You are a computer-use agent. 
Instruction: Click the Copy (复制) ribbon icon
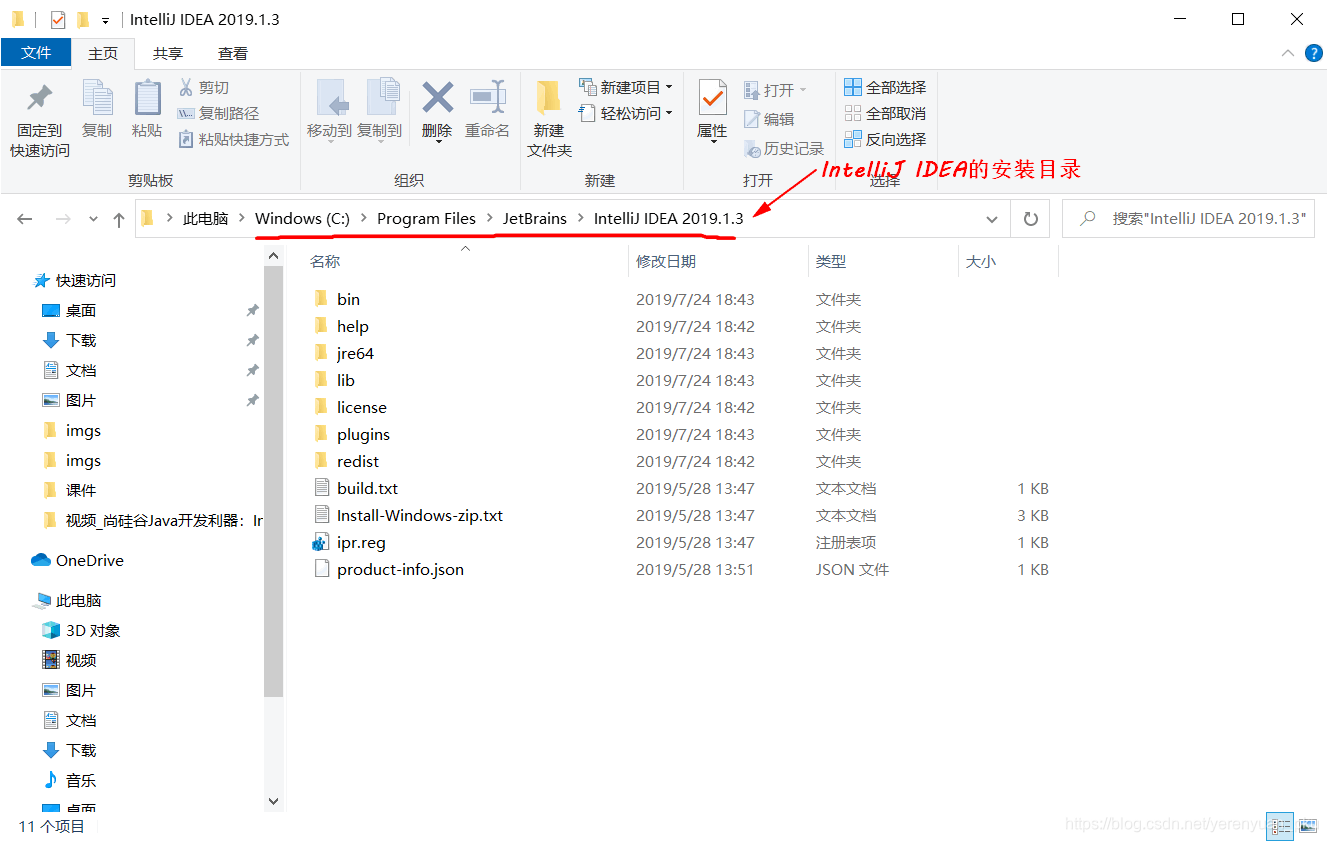[x=97, y=98]
